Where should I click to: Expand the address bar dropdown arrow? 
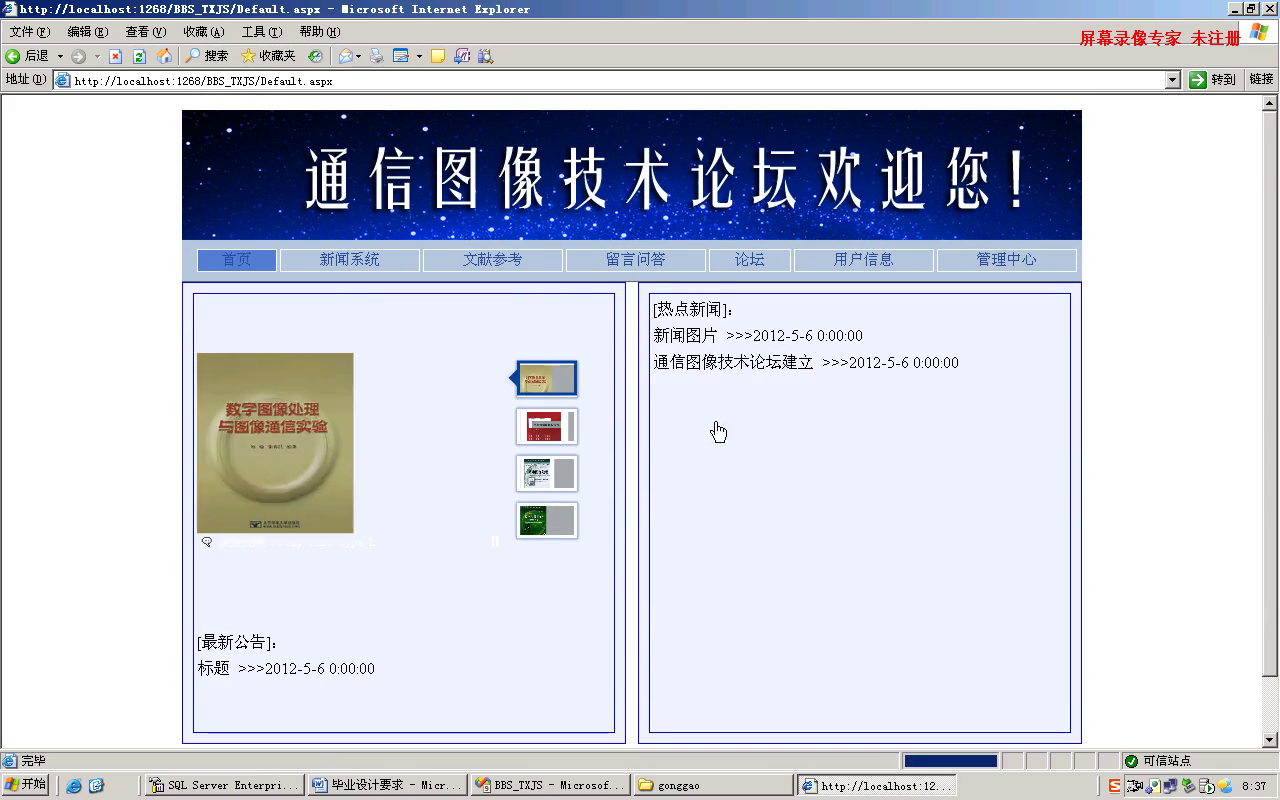1173,80
